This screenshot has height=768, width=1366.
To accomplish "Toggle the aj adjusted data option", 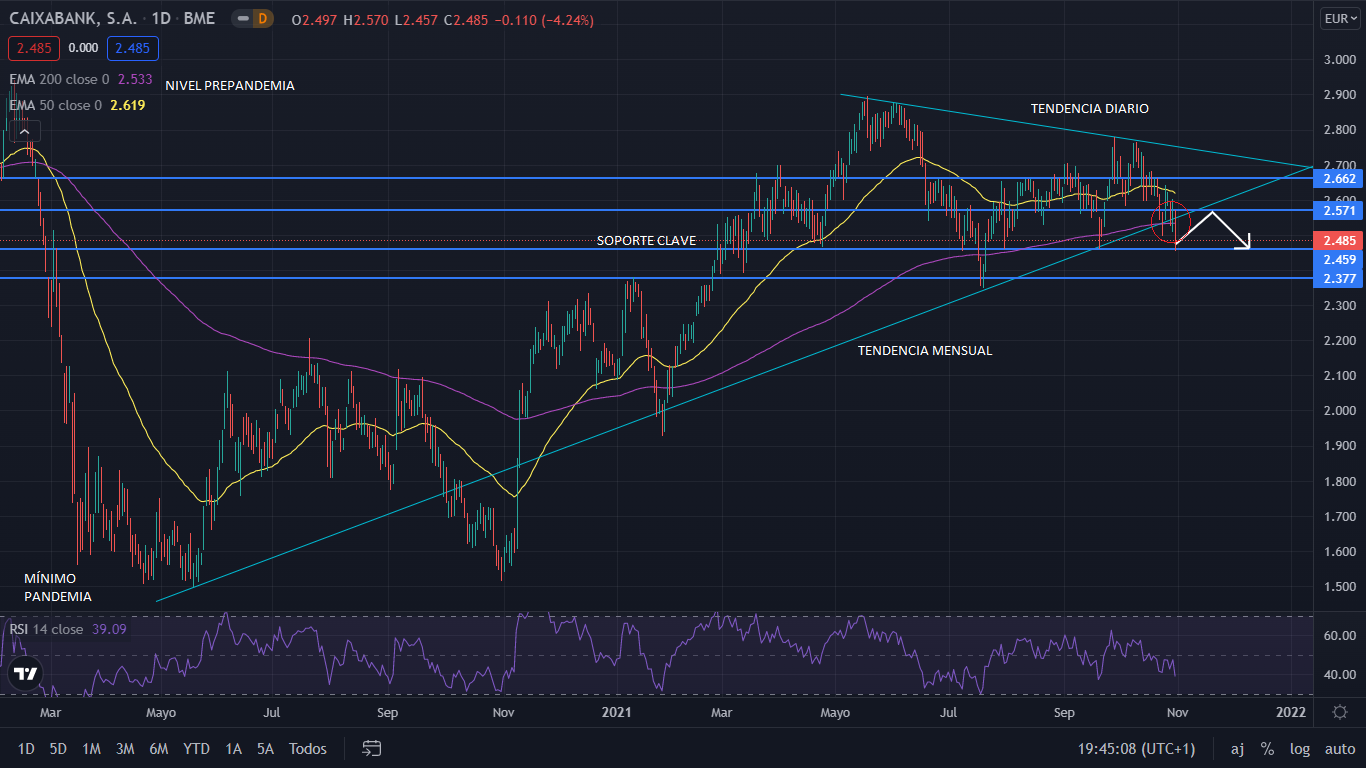I will (1237, 748).
